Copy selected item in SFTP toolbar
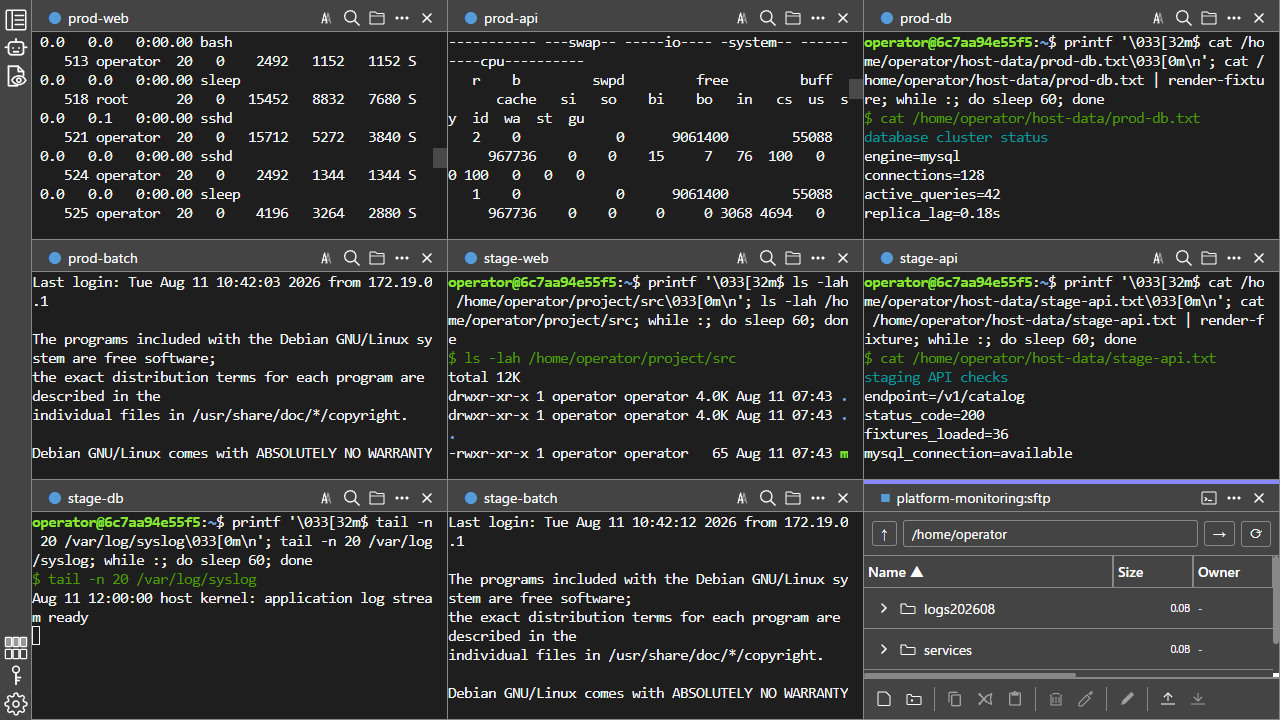Viewport: 1280px width, 720px height. [x=954, y=699]
